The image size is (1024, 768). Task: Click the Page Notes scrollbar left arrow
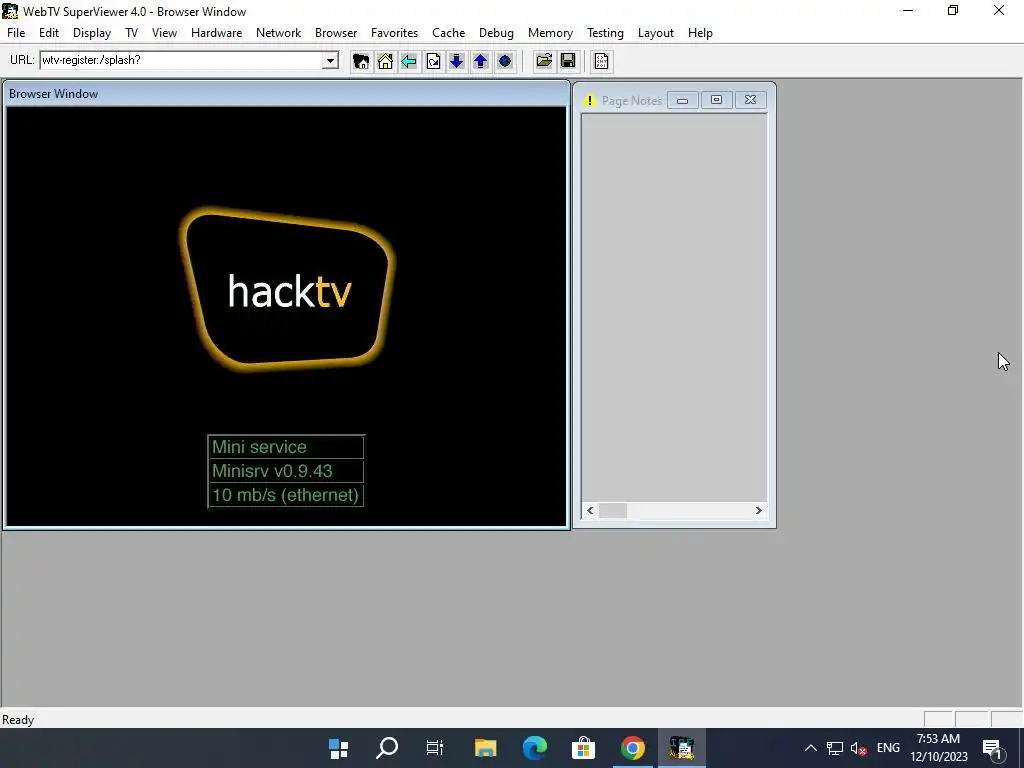pos(590,511)
